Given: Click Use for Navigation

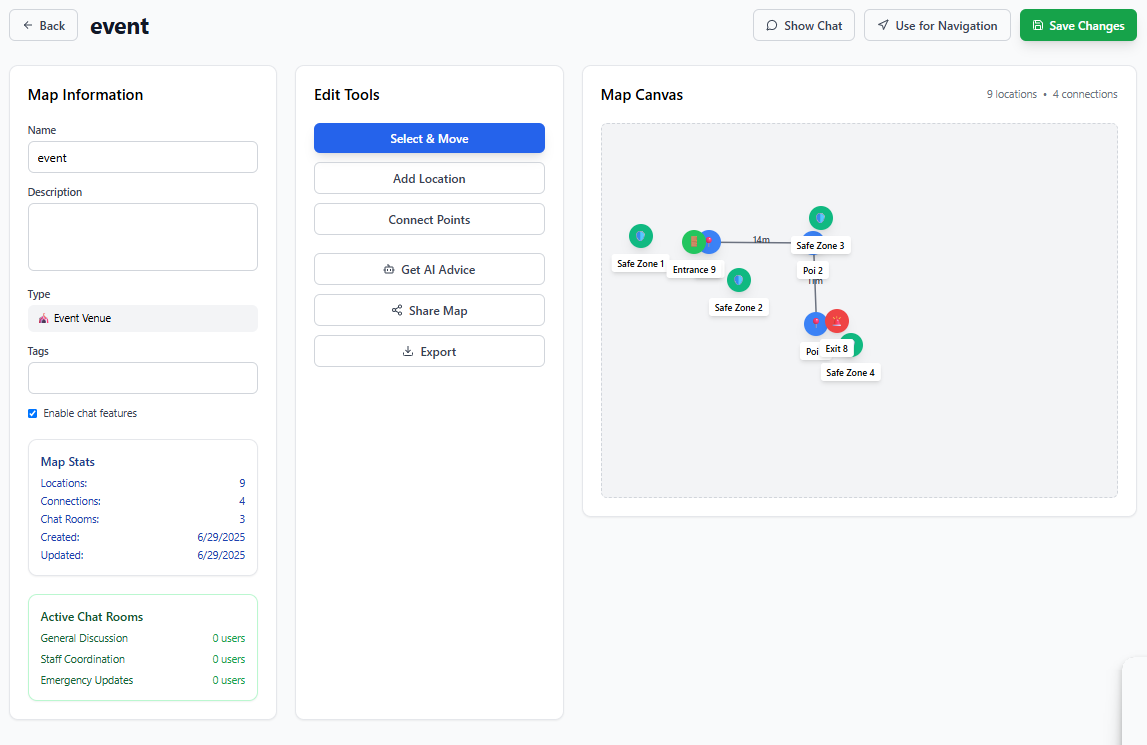Looking at the screenshot, I should (x=936, y=25).
